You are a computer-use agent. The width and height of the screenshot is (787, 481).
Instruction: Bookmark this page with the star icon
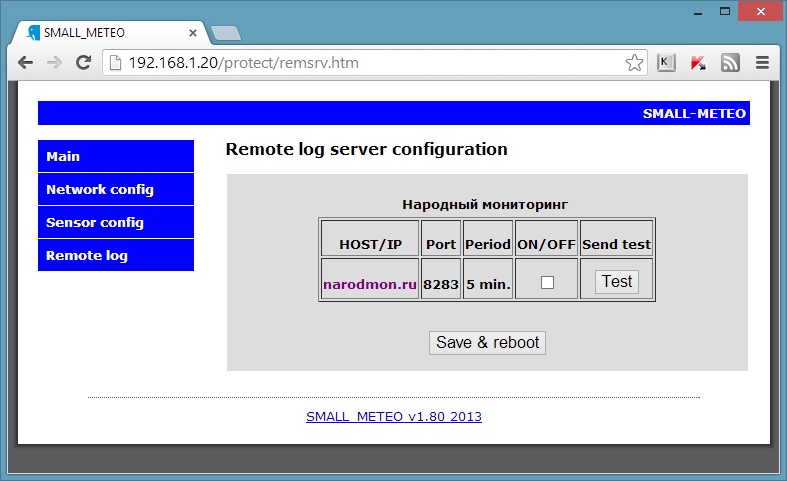(x=634, y=63)
